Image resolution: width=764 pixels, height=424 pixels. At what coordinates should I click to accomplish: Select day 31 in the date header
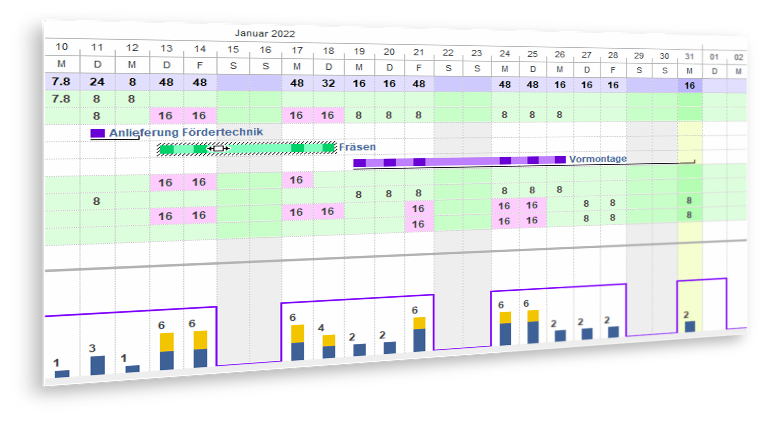(x=689, y=57)
